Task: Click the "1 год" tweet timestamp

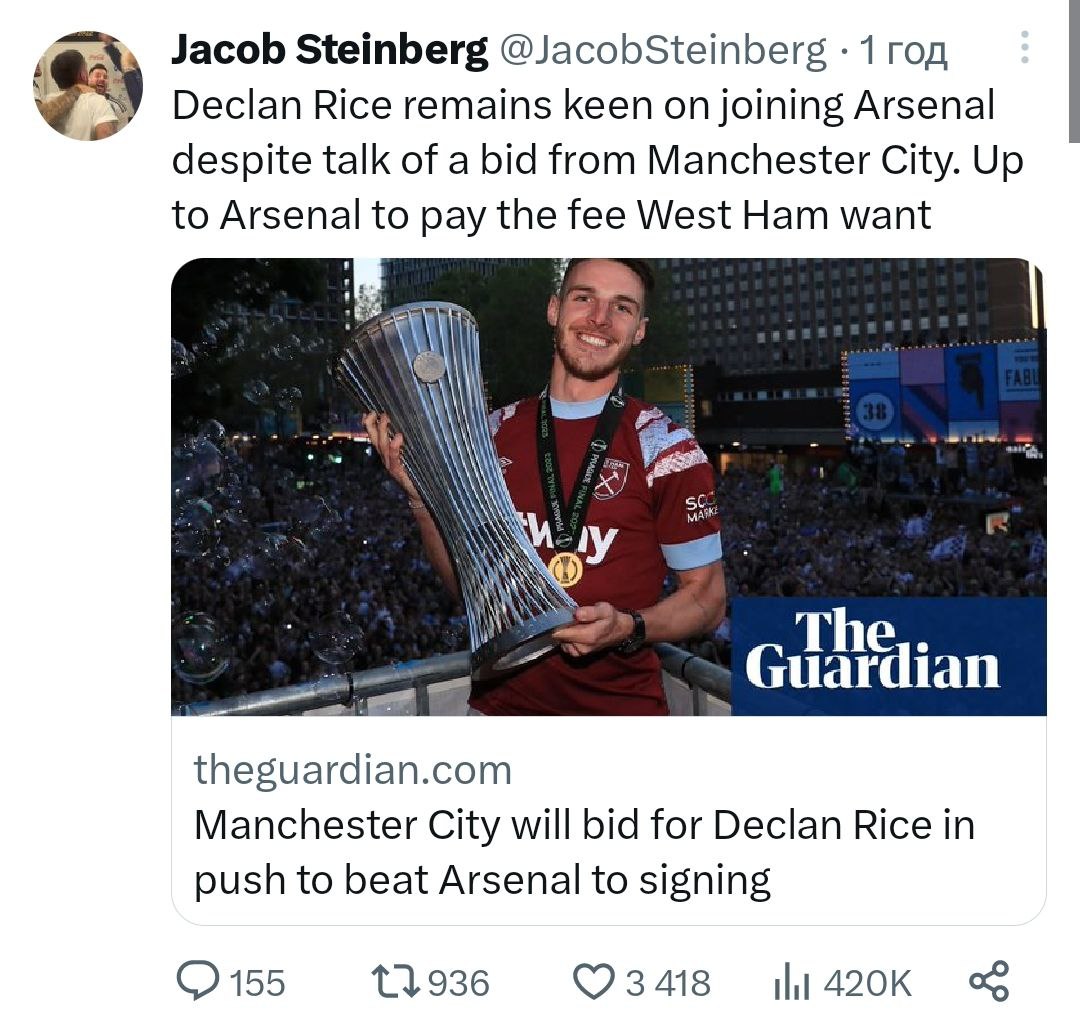Action: [904, 49]
